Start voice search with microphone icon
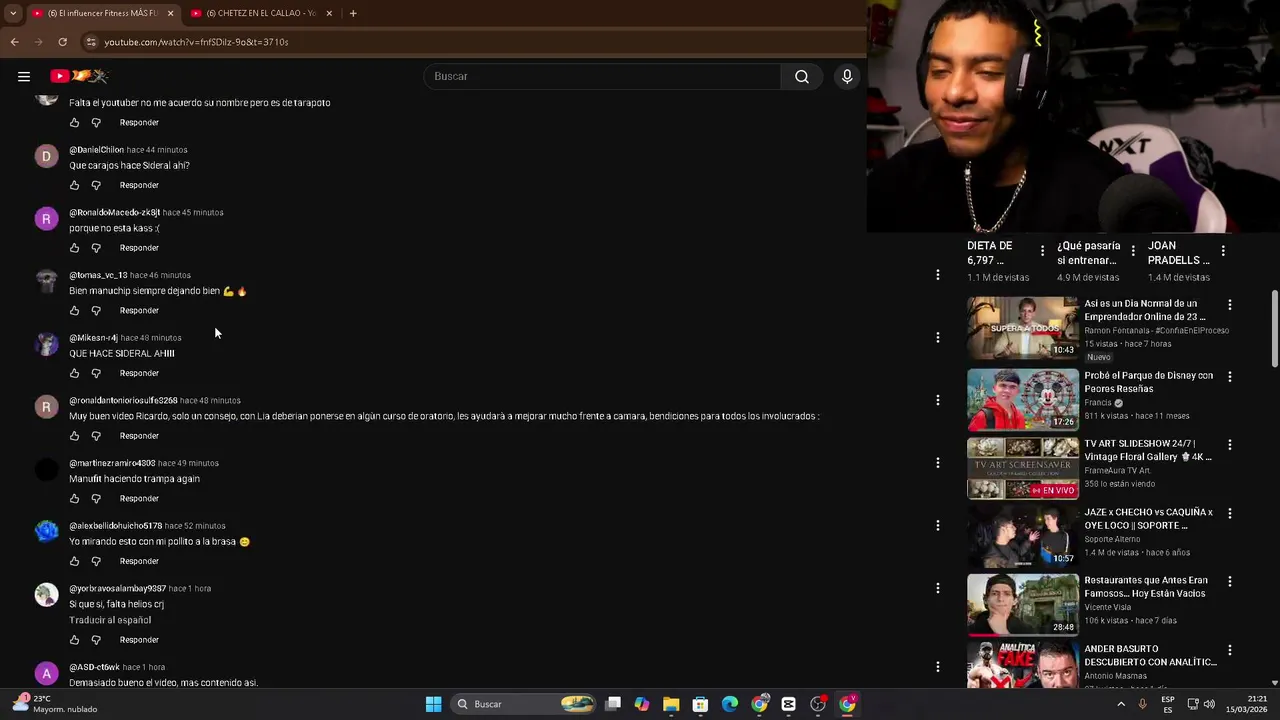This screenshot has width=1280, height=720. [x=847, y=76]
